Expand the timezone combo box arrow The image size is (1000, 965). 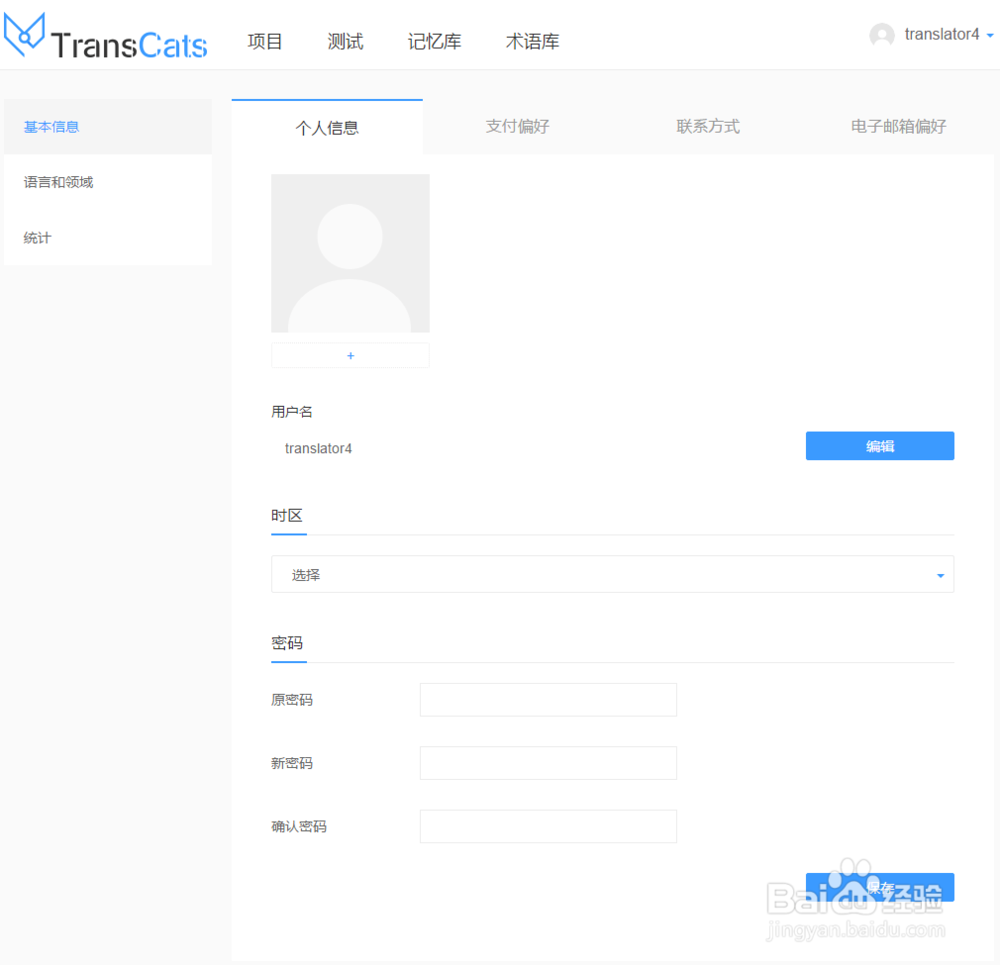[x=939, y=575]
